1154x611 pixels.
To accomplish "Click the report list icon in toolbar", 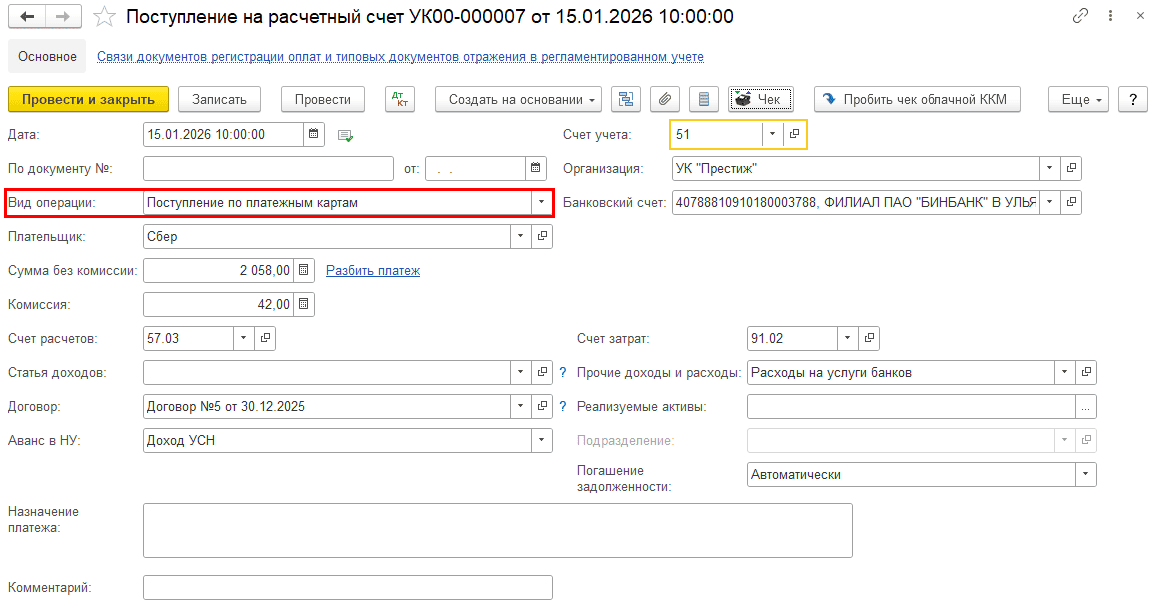I will coord(703,99).
